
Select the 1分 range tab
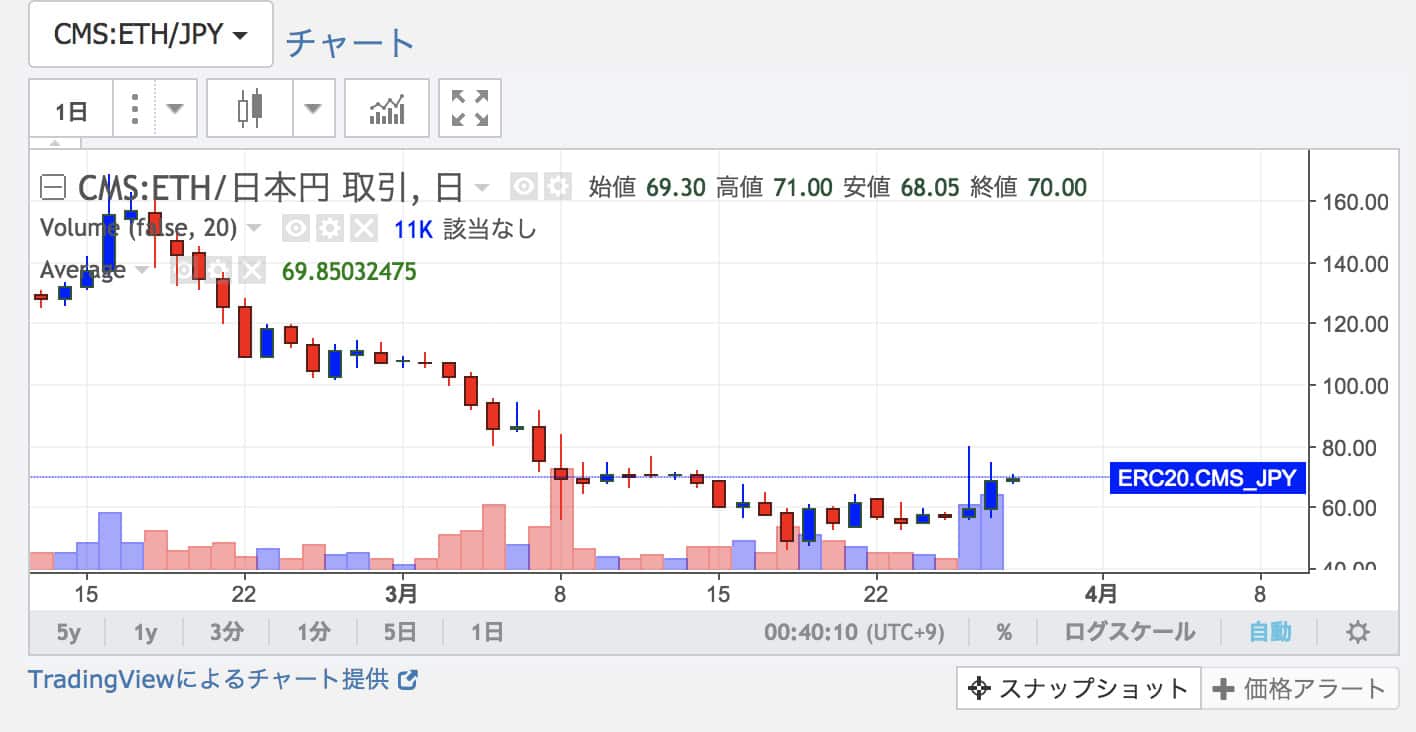point(313,632)
